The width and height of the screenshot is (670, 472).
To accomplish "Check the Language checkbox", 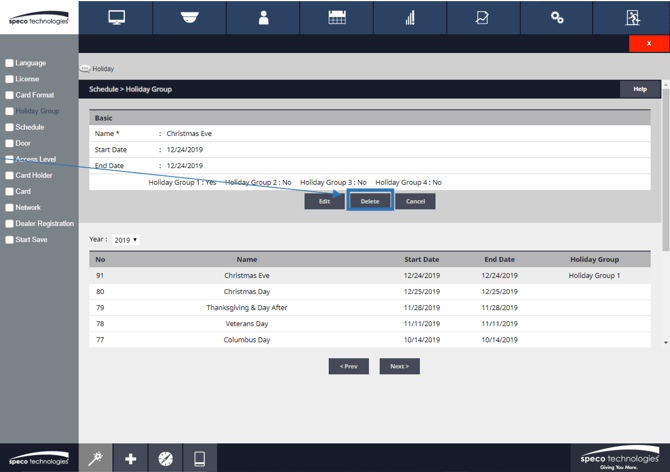I will (9, 63).
